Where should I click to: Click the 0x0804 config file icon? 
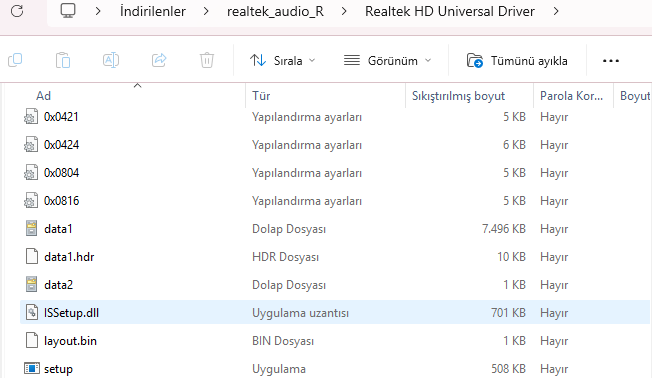31,173
